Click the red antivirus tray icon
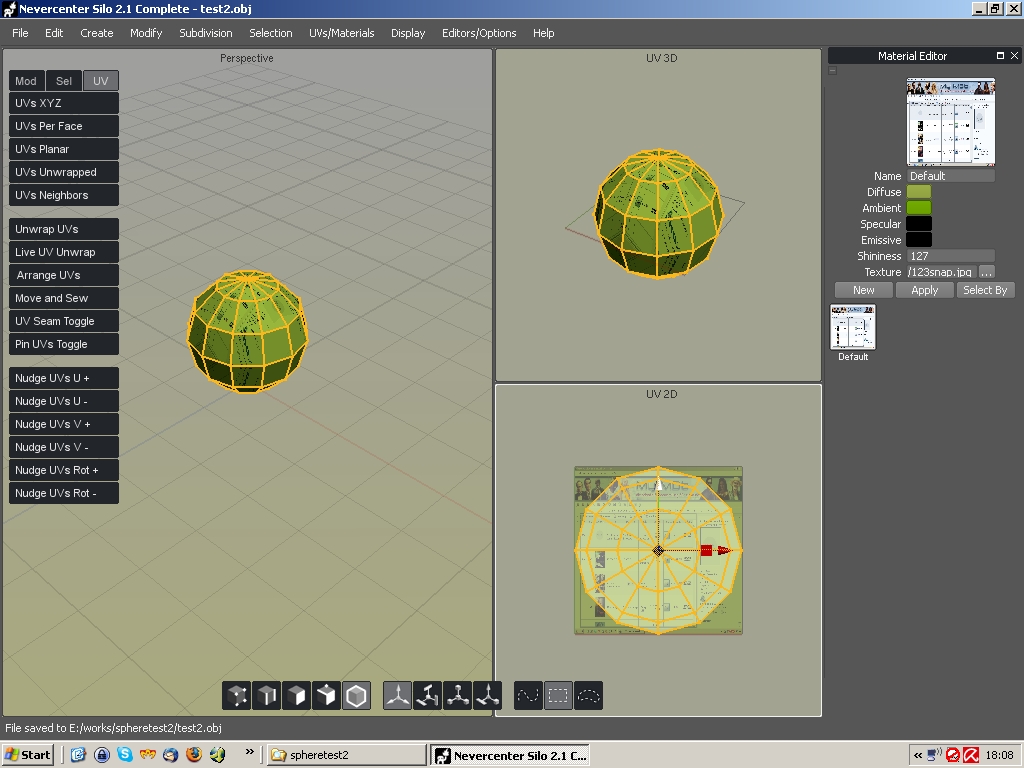Viewport: 1024px width, 768px height. pos(971,755)
